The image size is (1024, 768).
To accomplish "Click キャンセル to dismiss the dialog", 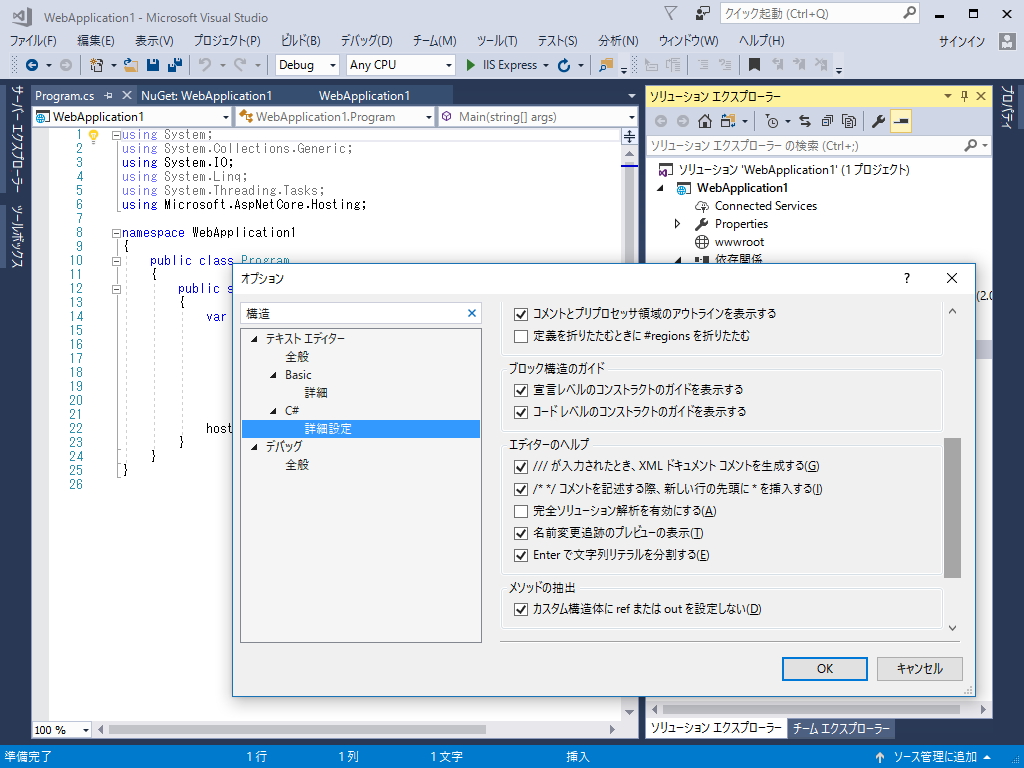I will [919, 668].
